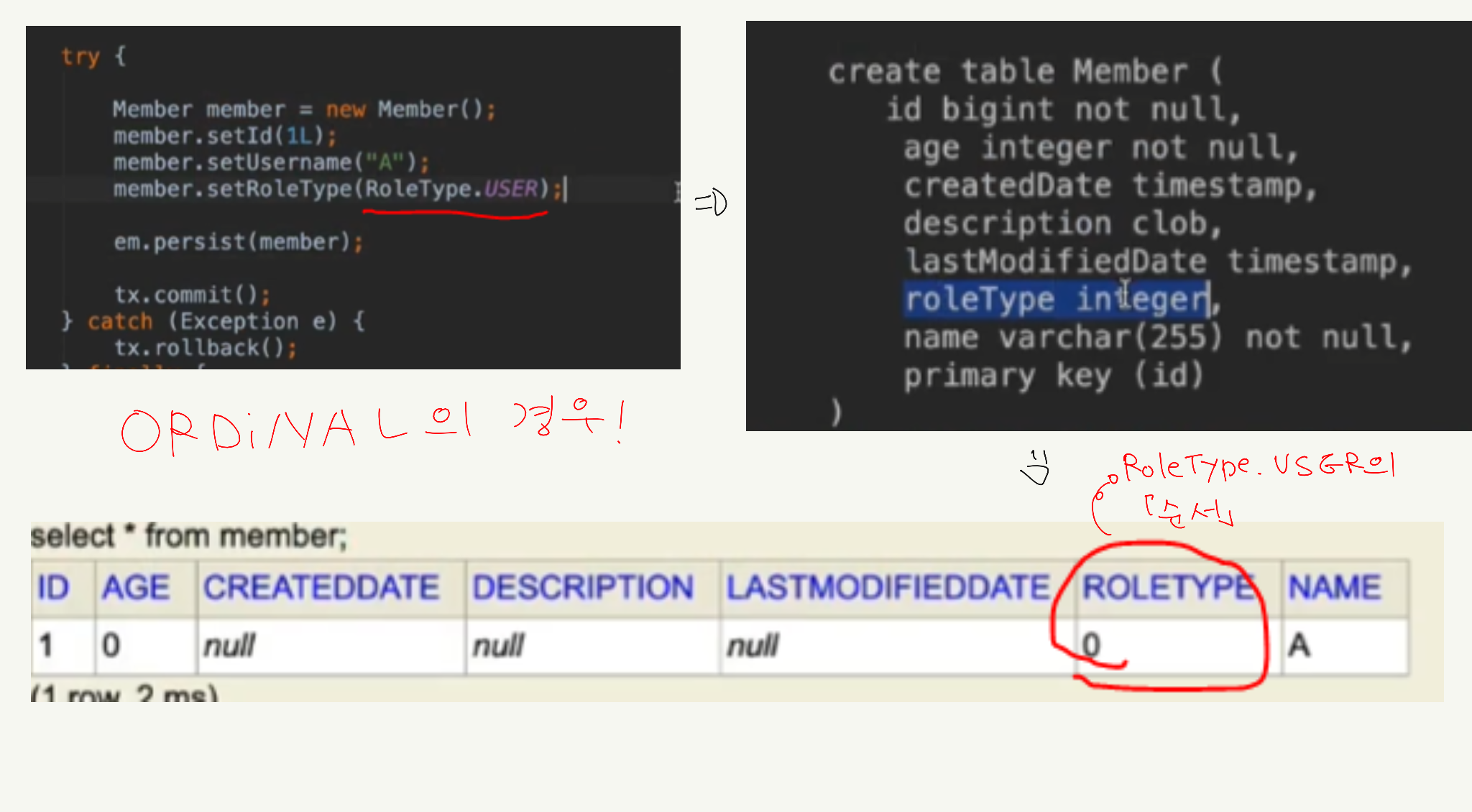Click the null CREATEDDATE cell
Viewport: 1472px width, 812px height.
[x=229, y=645]
